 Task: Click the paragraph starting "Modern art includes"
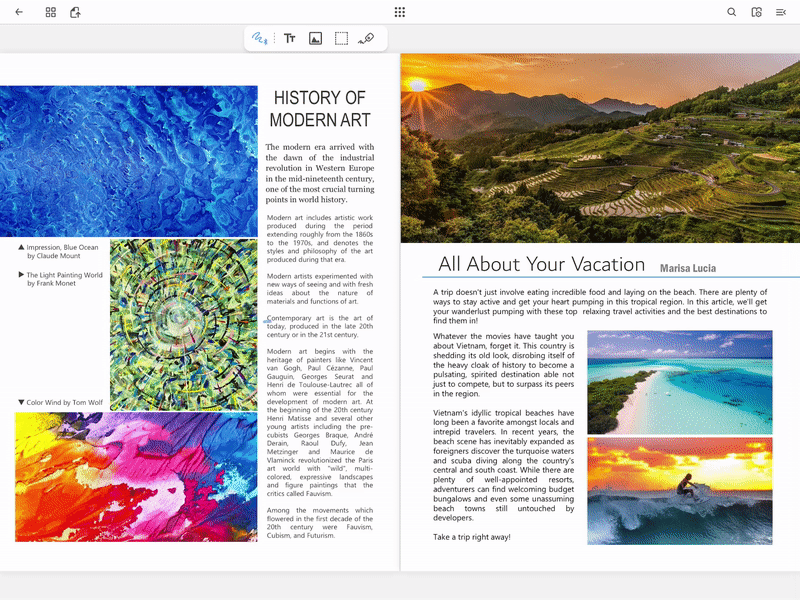click(x=320, y=238)
